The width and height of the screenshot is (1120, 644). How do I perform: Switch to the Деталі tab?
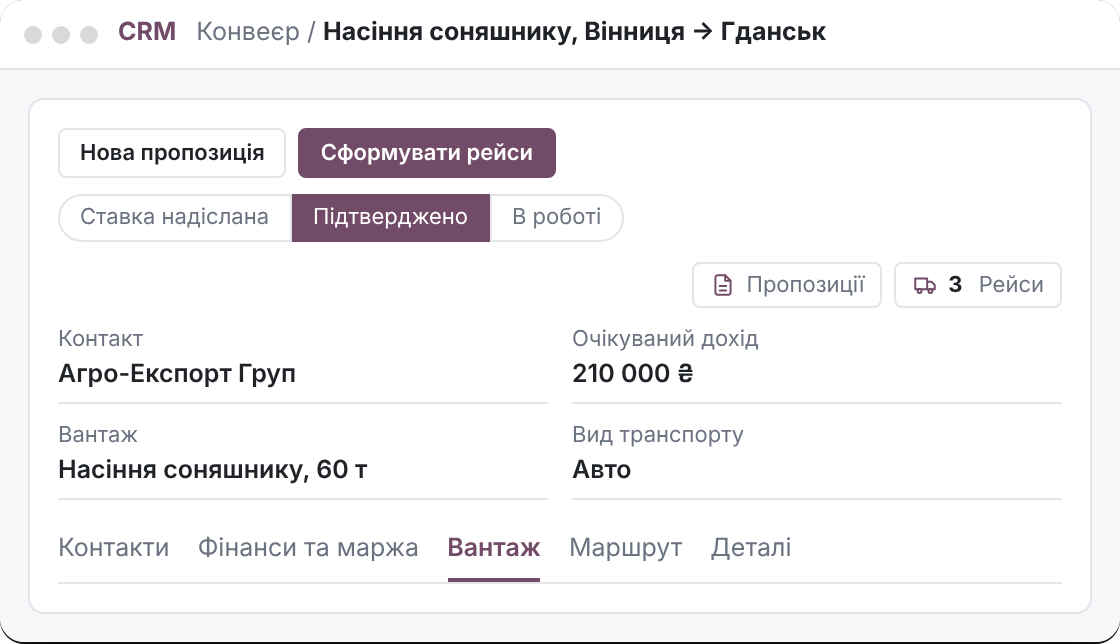coord(751,548)
